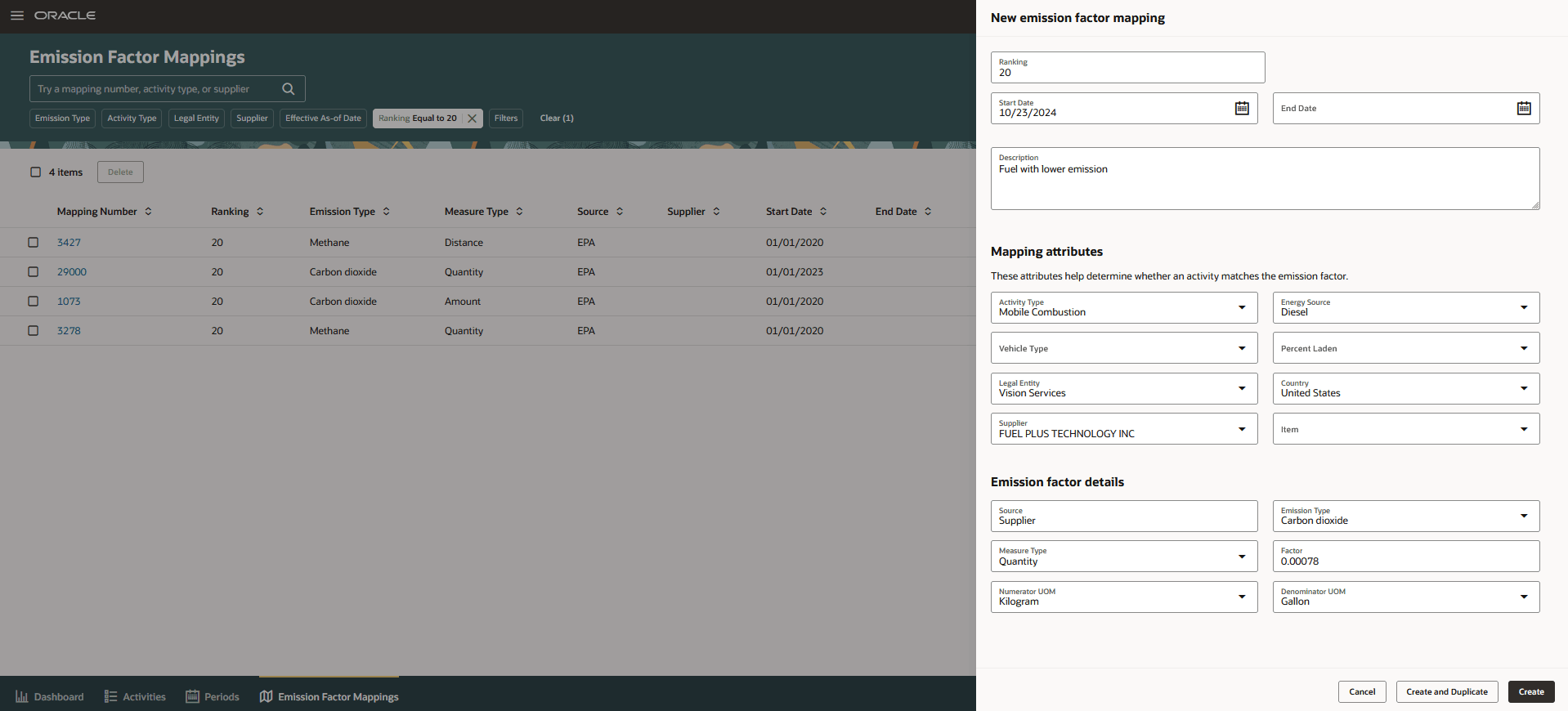Viewport: 1568px width, 711px height.
Task: Sort by the Start Date column
Action: coord(823,212)
